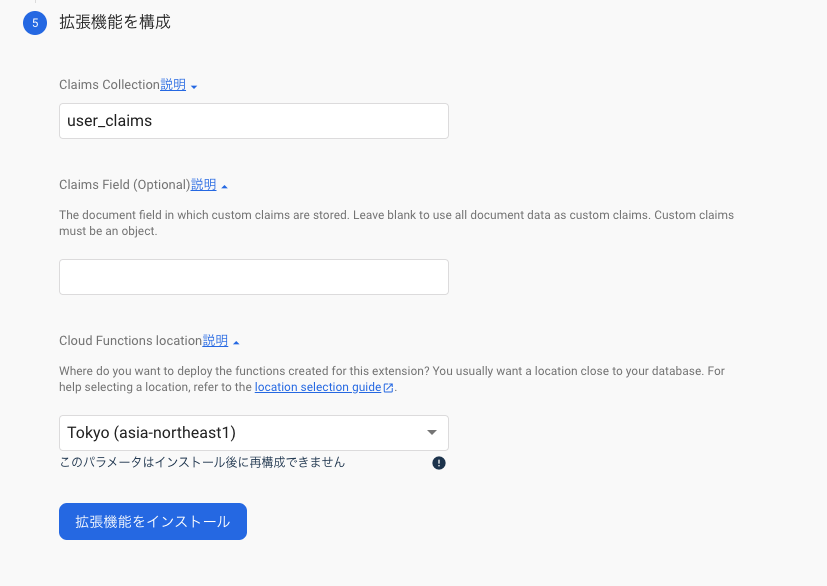827x586 pixels.
Task: Click 説明 link next to Cloud Functions location
Action: coord(215,341)
